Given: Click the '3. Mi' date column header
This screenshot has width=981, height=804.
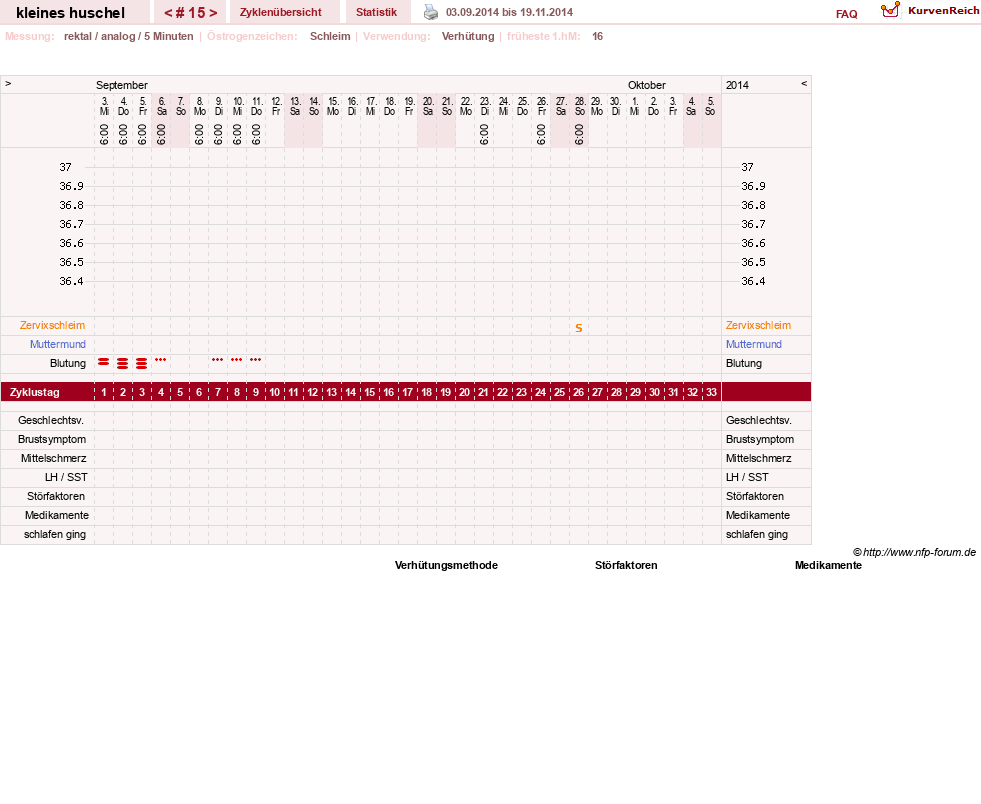Looking at the screenshot, I should [x=104, y=106].
